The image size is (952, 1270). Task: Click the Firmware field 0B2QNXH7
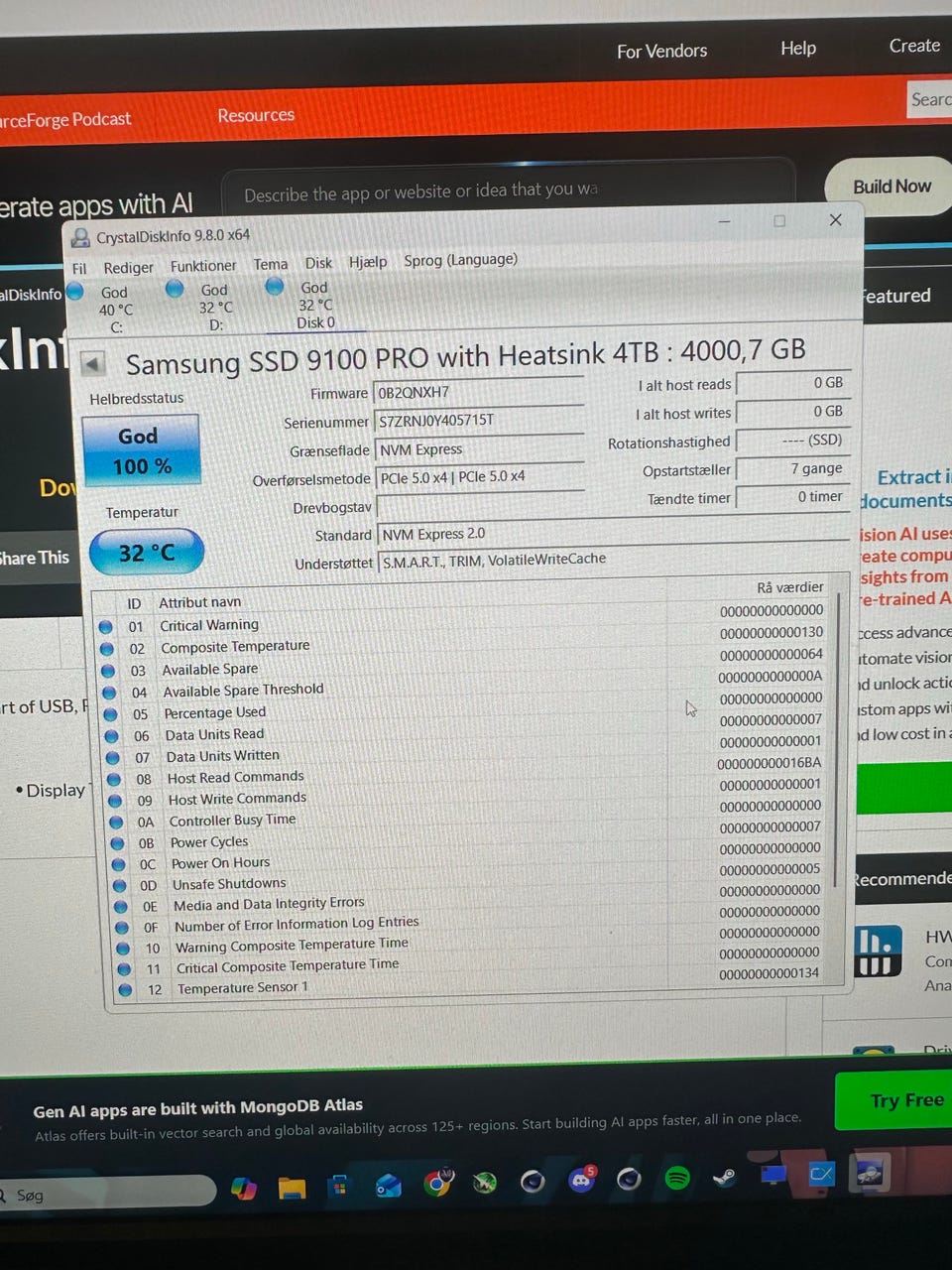(x=479, y=392)
